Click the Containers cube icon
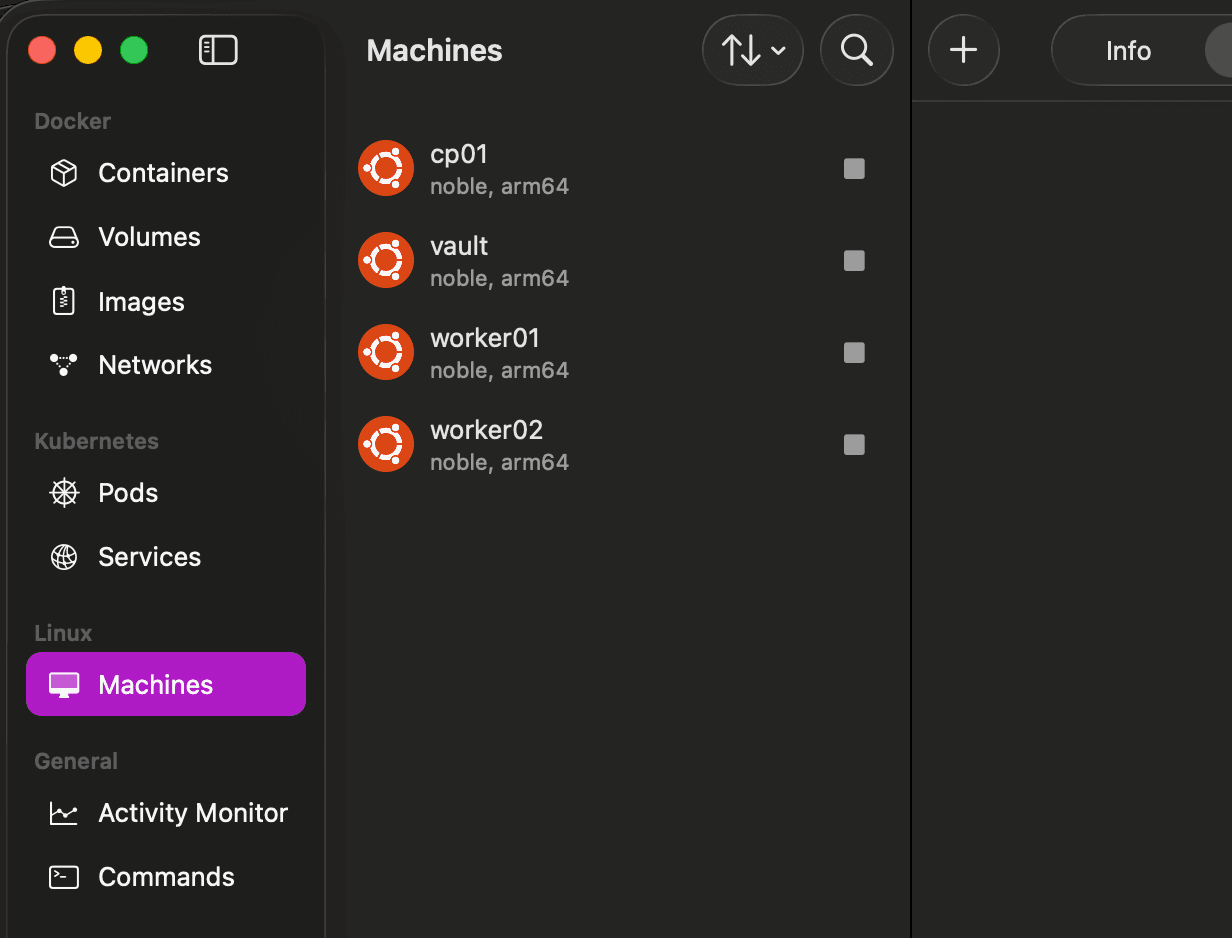This screenshot has height=938, width=1232. pos(64,173)
